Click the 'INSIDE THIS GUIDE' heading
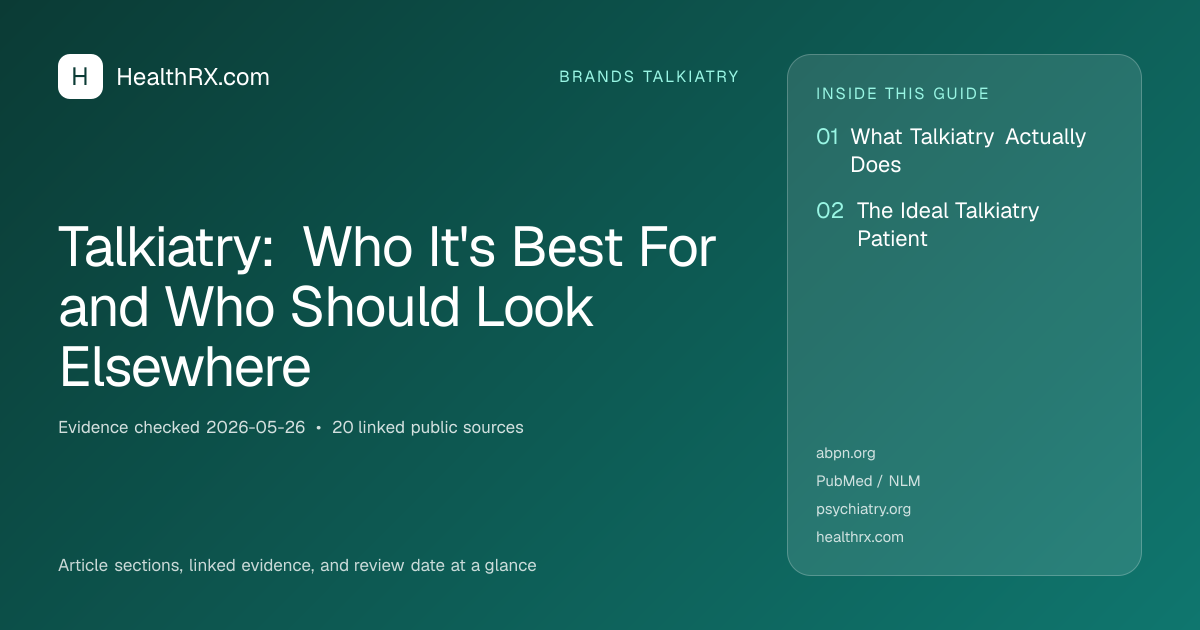This screenshot has height=630, width=1200. tap(903, 94)
